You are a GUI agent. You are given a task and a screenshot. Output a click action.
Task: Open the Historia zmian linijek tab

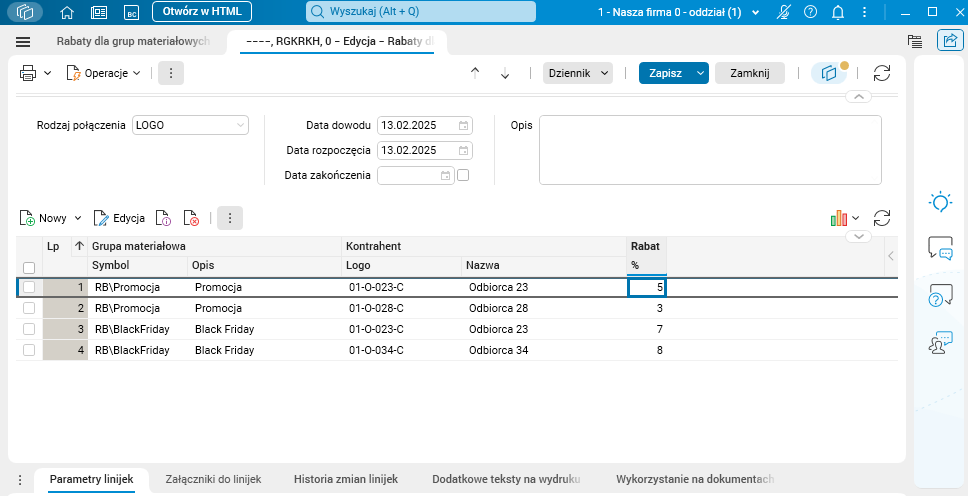pos(346,479)
